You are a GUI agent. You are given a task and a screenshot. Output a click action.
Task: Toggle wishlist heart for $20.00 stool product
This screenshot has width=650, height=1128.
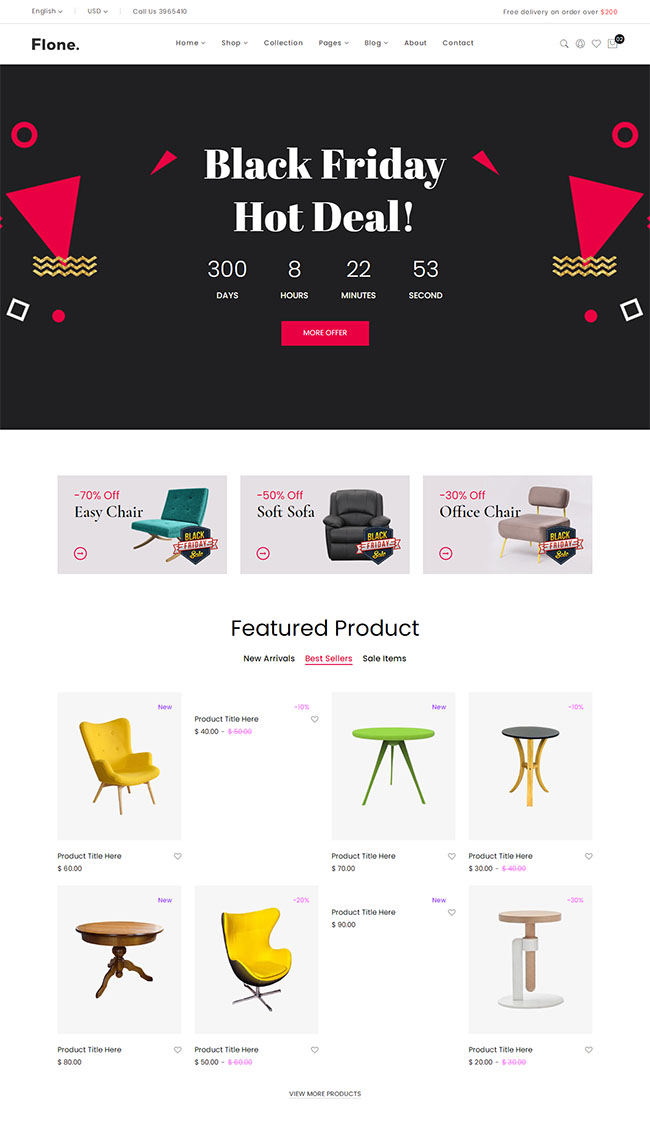coord(588,1050)
